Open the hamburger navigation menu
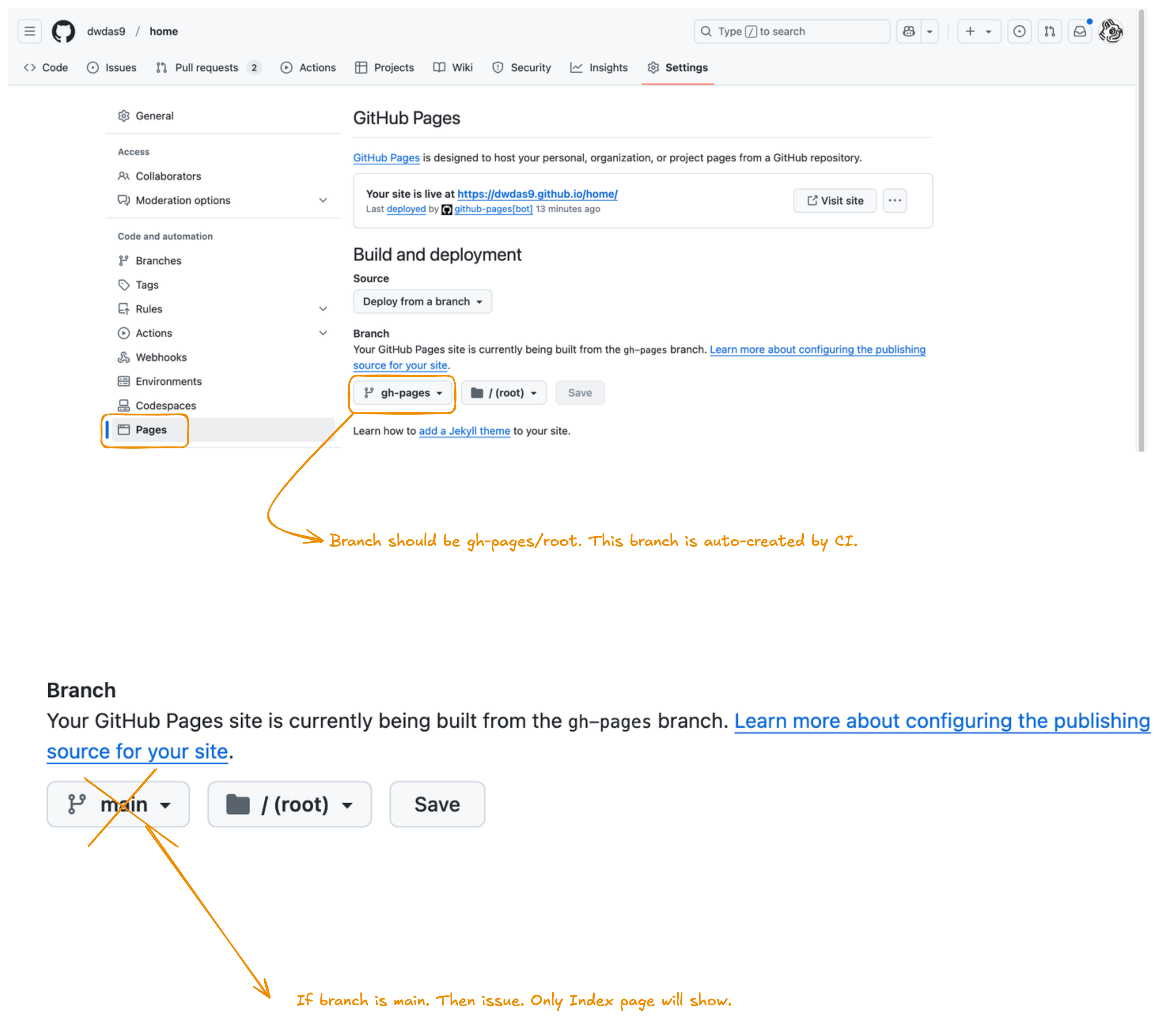The width and height of the screenshot is (1176, 1019). click(30, 31)
